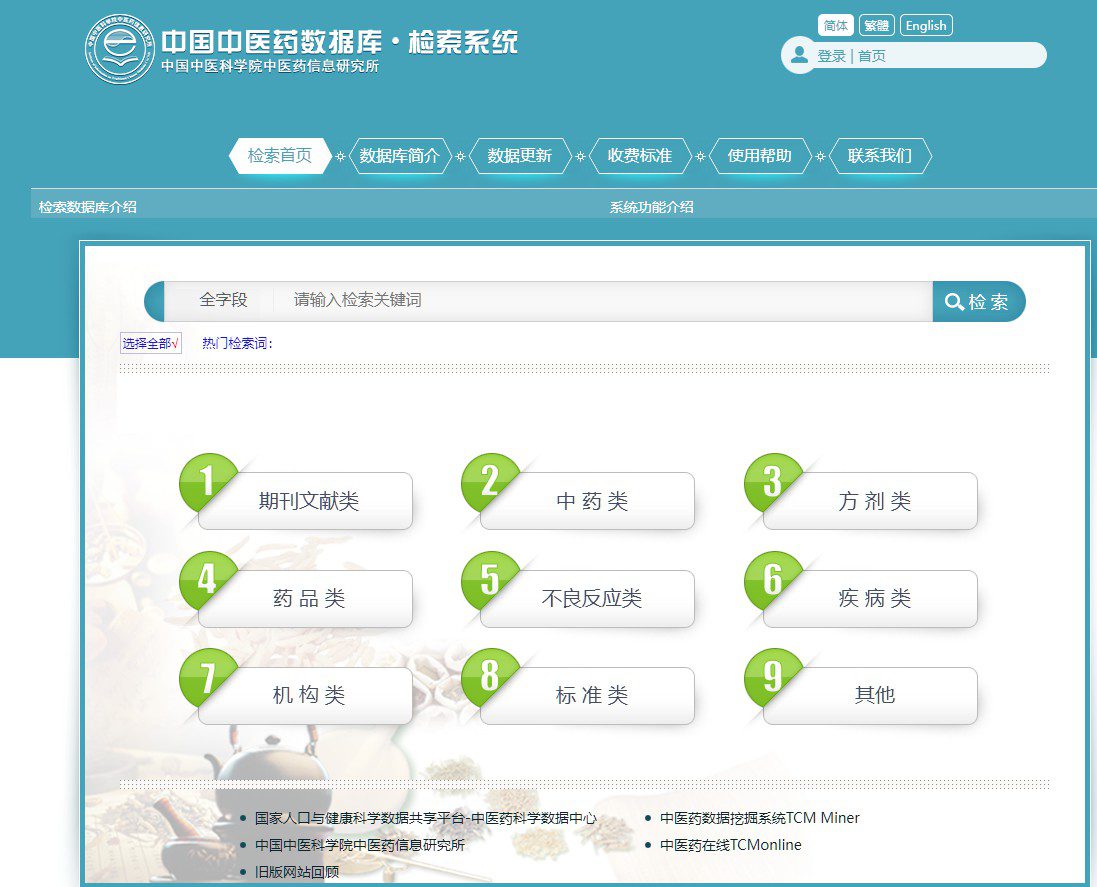The height and width of the screenshot is (887, 1097).
Task: Click the green number 2 badge
Action: click(489, 482)
